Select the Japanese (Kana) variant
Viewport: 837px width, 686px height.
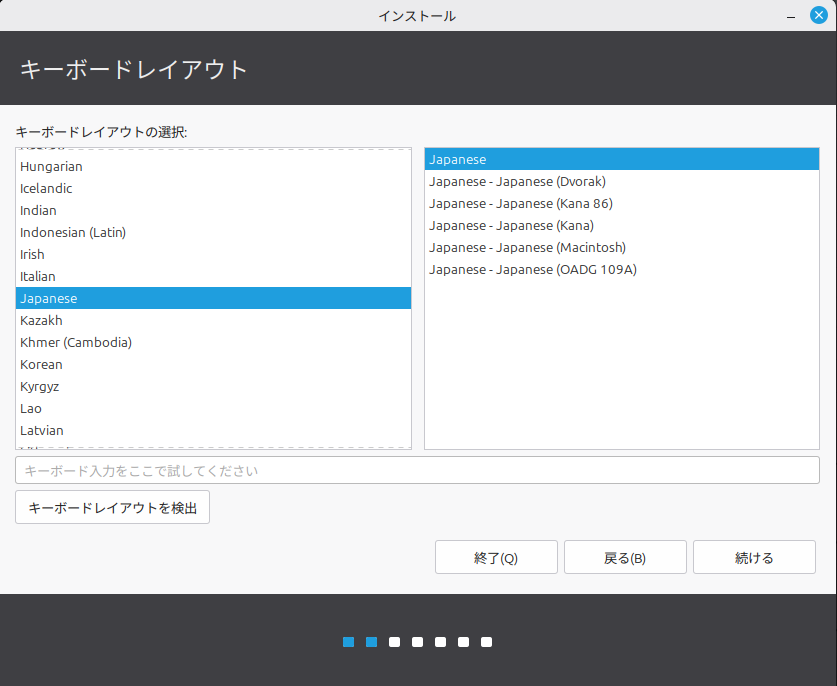[511, 226]
